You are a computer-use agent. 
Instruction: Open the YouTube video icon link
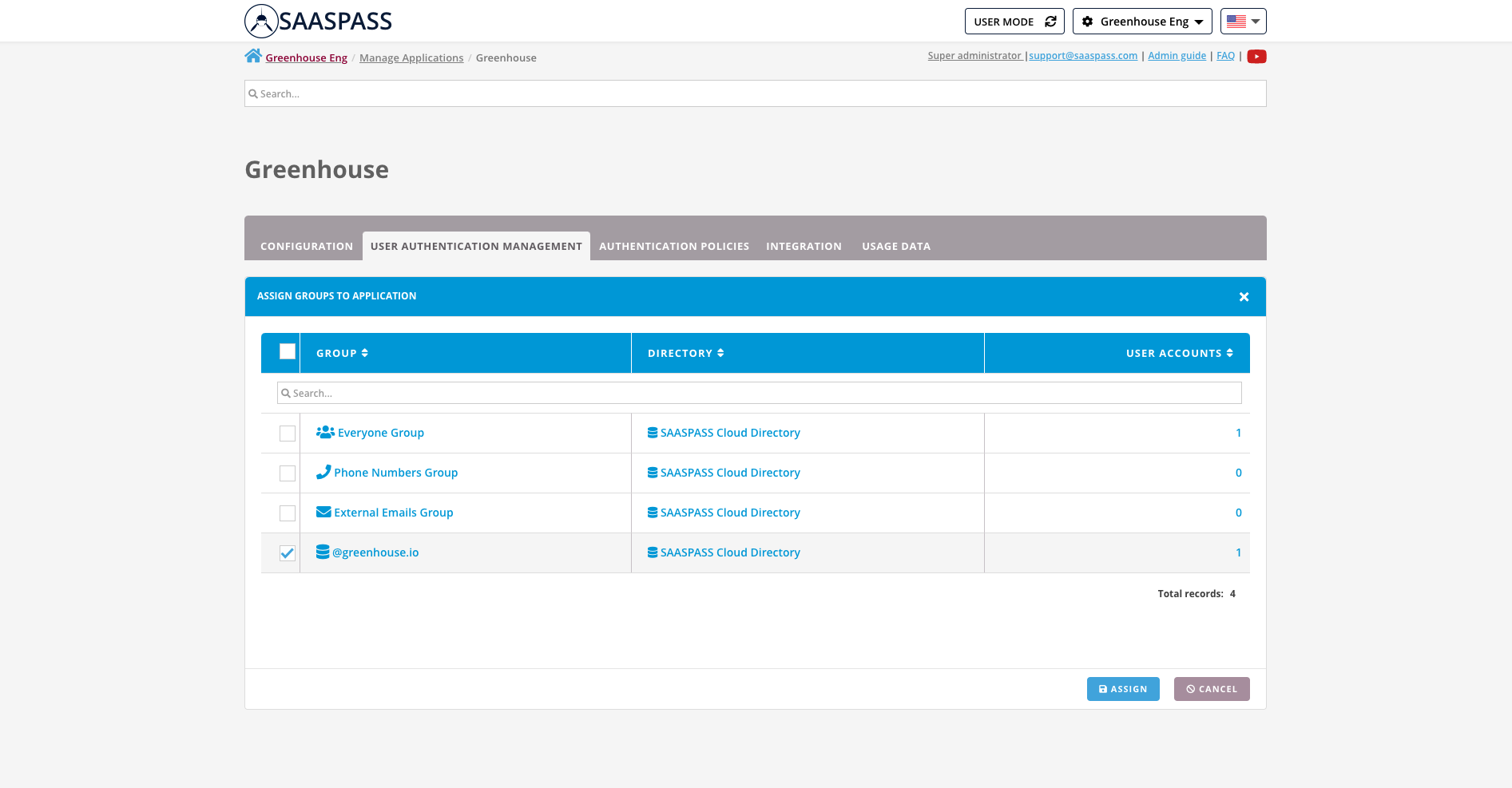1256,56
